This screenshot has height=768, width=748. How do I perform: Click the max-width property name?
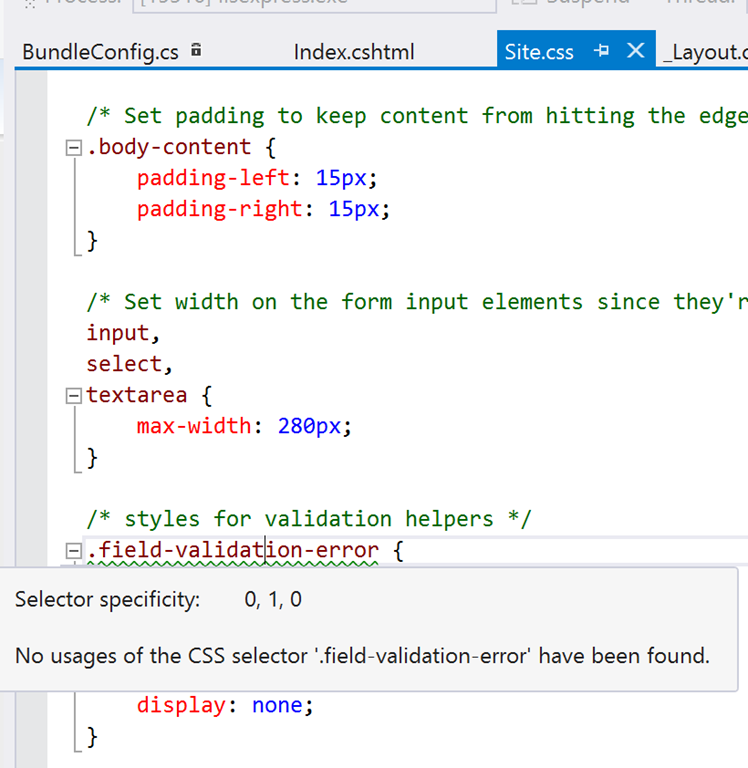point(193,426)
